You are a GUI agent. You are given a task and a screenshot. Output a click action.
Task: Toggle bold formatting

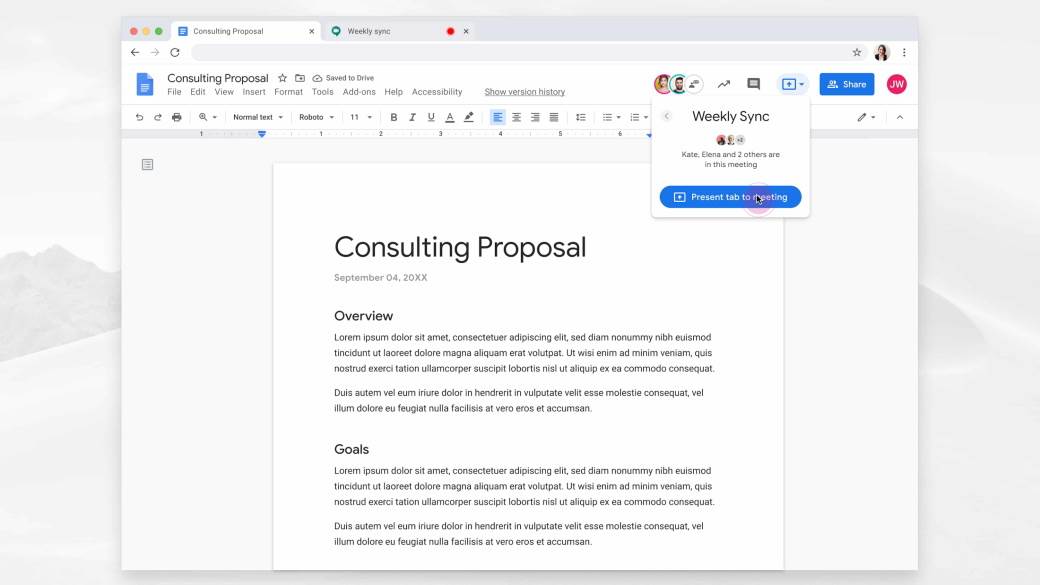[393, 117]
